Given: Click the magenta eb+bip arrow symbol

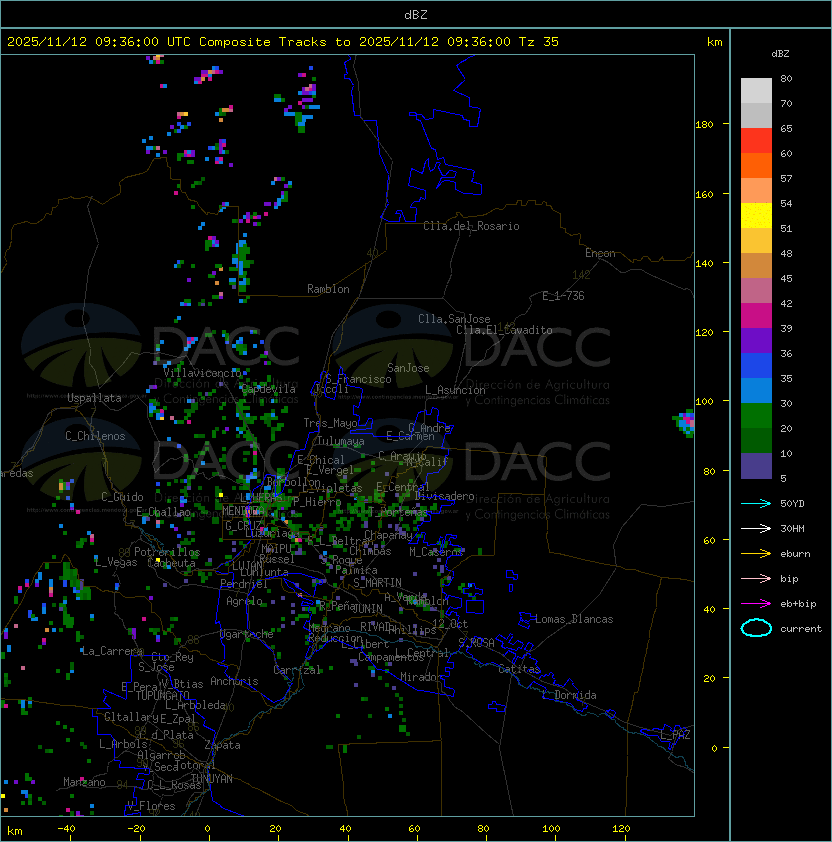Looking at the screenshot, I should click(756, 604).
